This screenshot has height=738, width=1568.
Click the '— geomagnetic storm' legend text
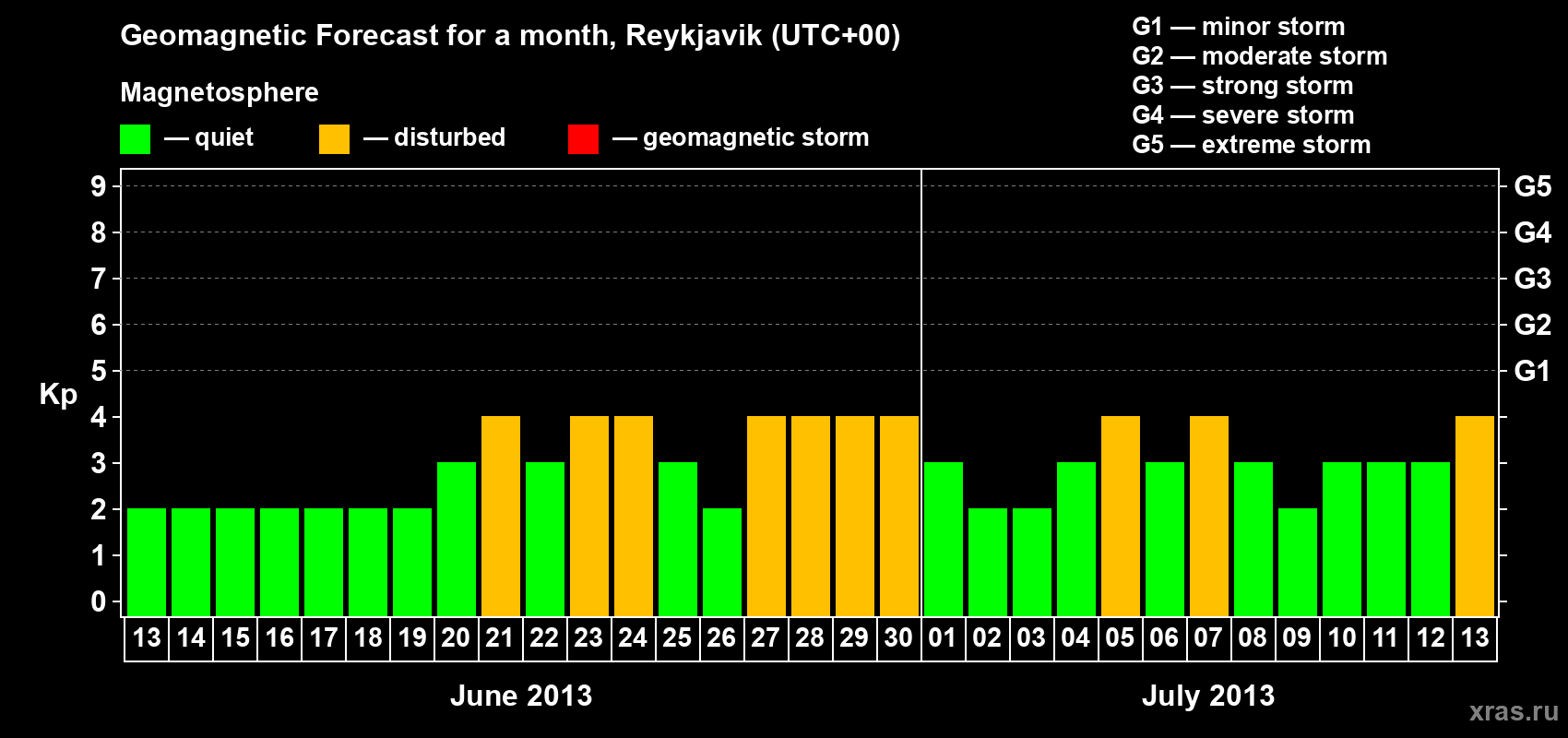click(x=741, y=137)
